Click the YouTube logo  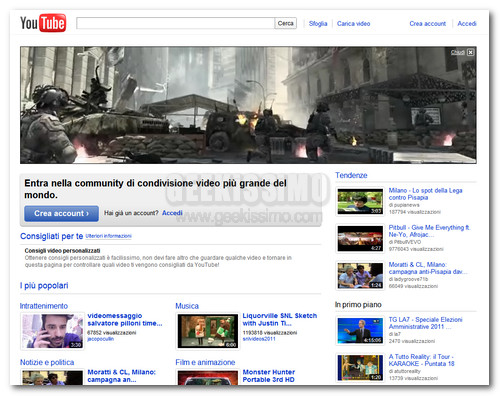(x=43, y=23)
